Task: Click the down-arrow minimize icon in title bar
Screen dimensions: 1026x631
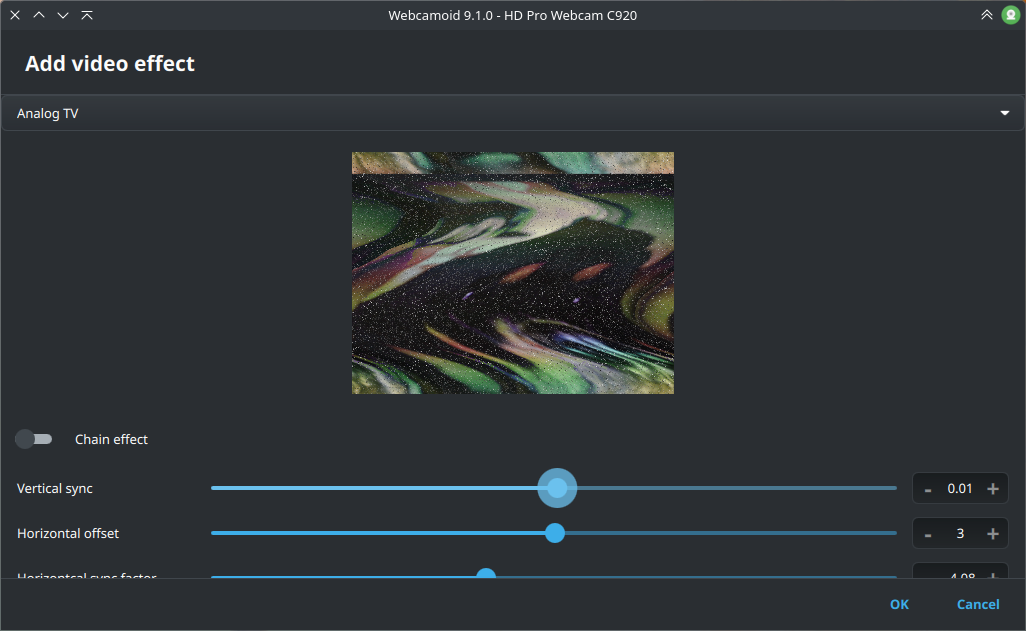Action: tap(63, 15)
